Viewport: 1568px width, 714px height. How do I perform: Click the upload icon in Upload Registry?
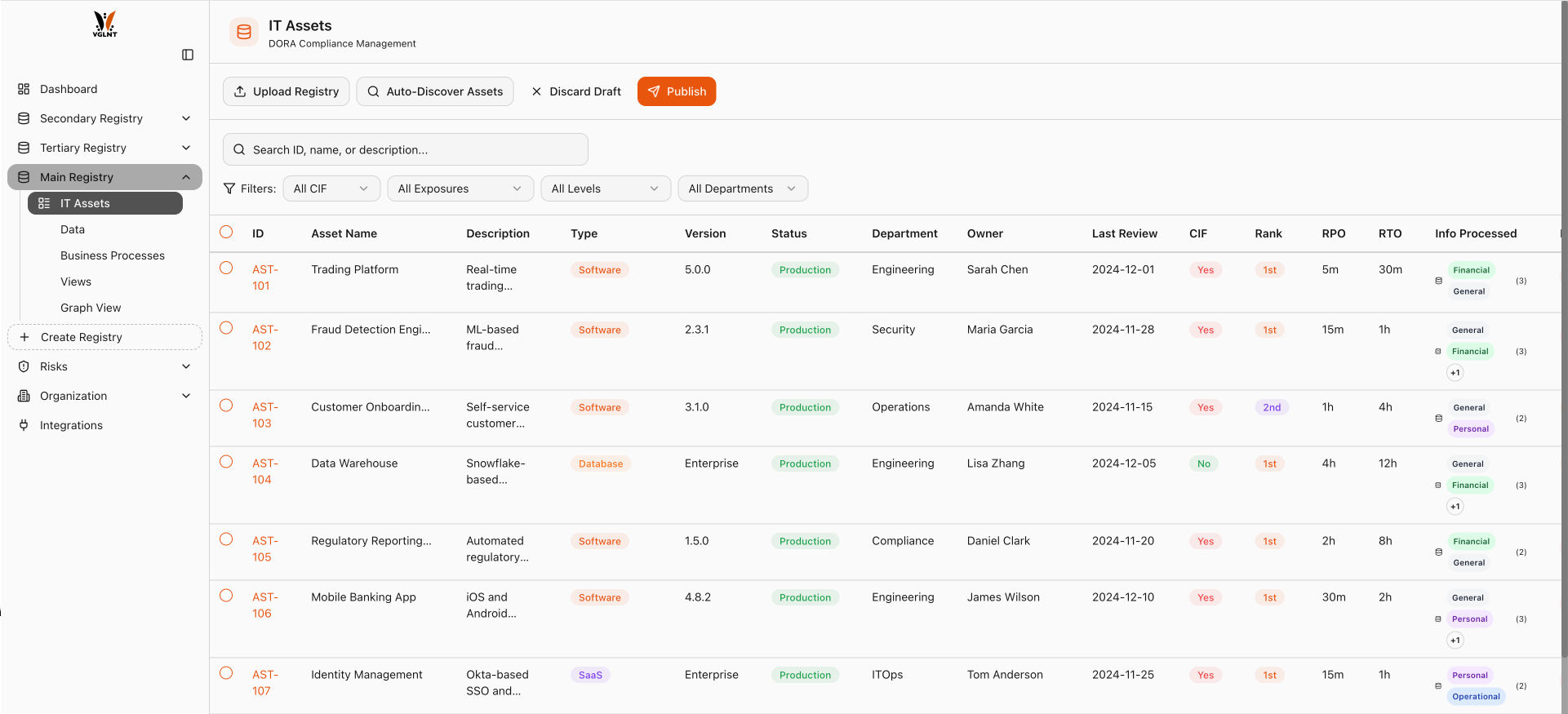tap(240, 91)
